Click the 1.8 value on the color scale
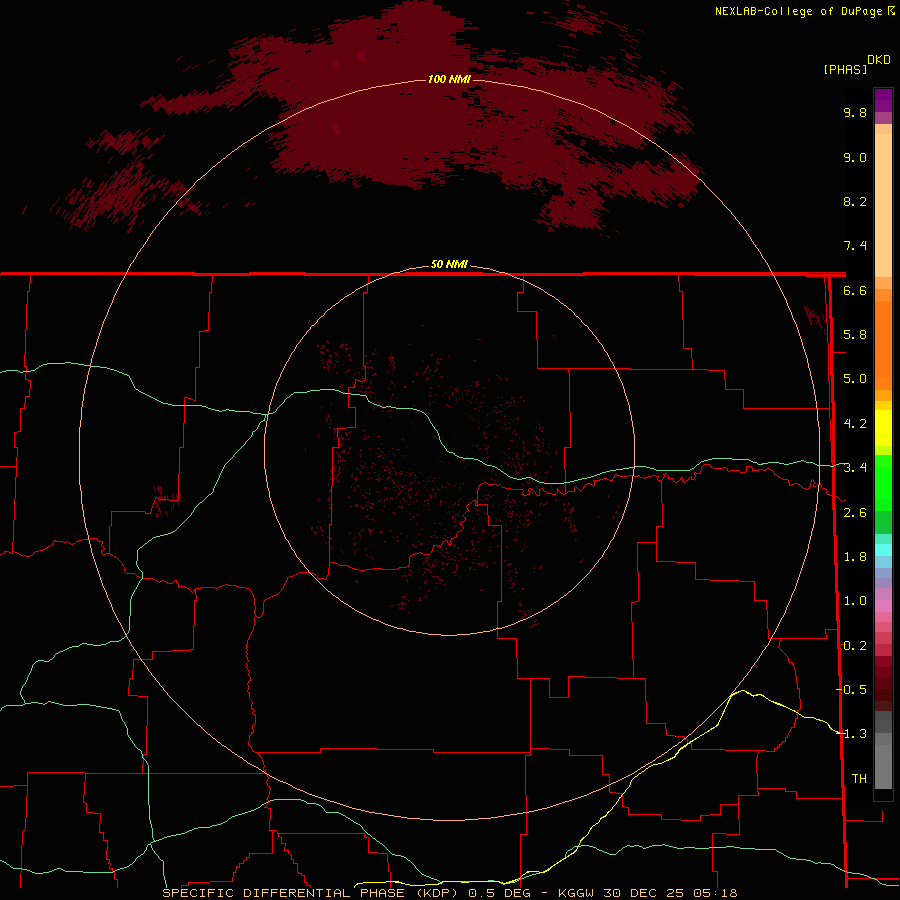 pos(855,557)
